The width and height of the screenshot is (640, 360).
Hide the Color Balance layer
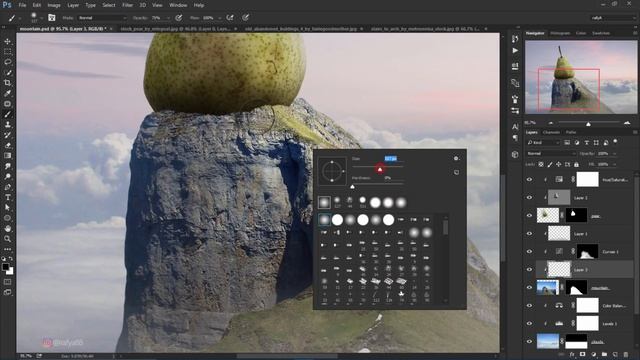529,305
